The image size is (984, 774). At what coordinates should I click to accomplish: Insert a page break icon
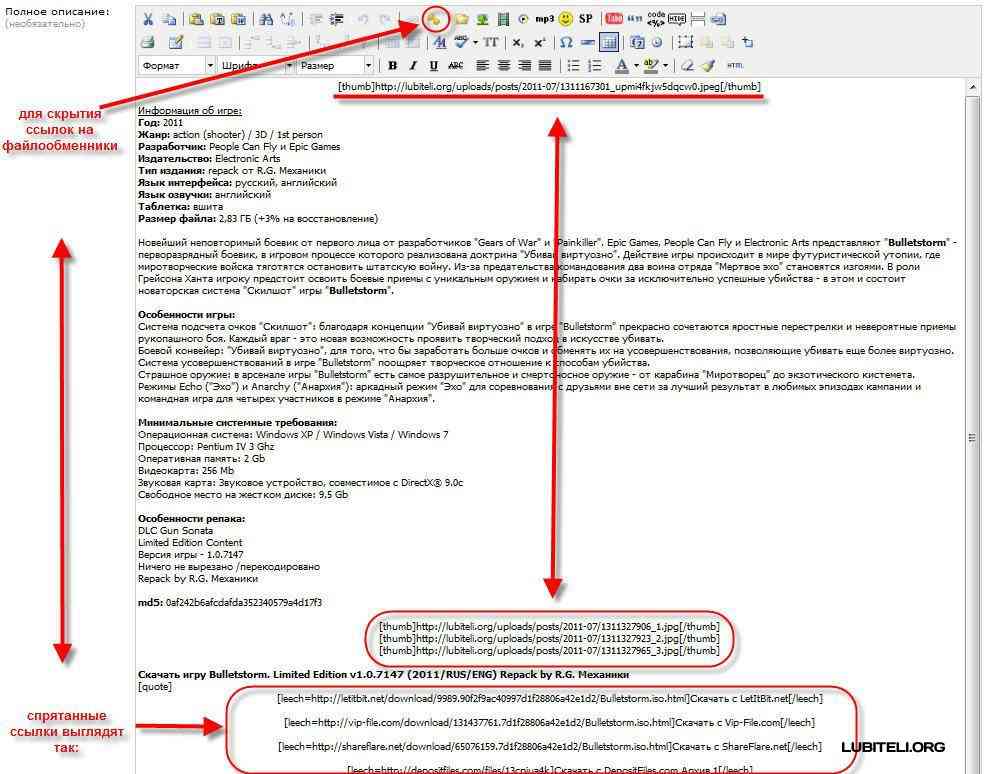698,19
